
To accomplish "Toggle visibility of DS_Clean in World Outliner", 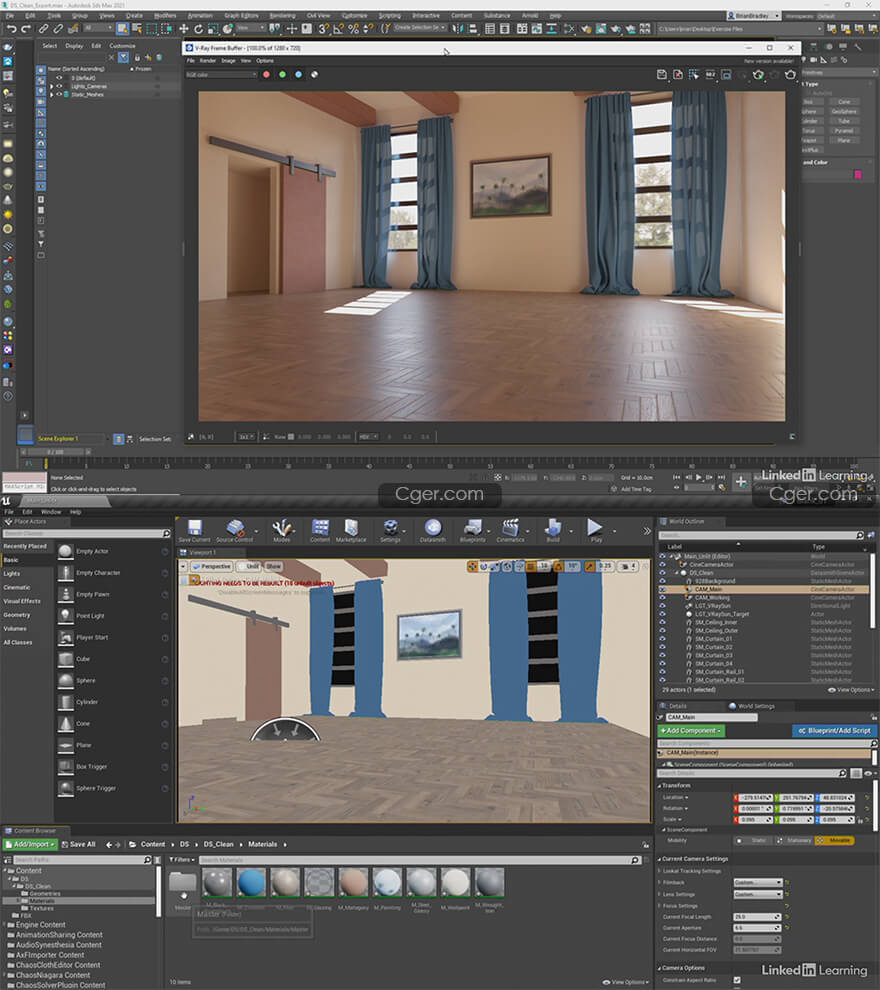I will [662, 573].
